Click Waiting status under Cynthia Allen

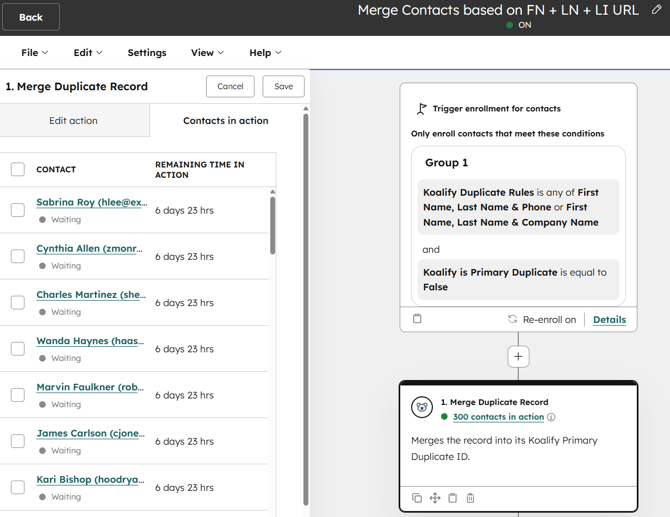click(x=60, y=266)
